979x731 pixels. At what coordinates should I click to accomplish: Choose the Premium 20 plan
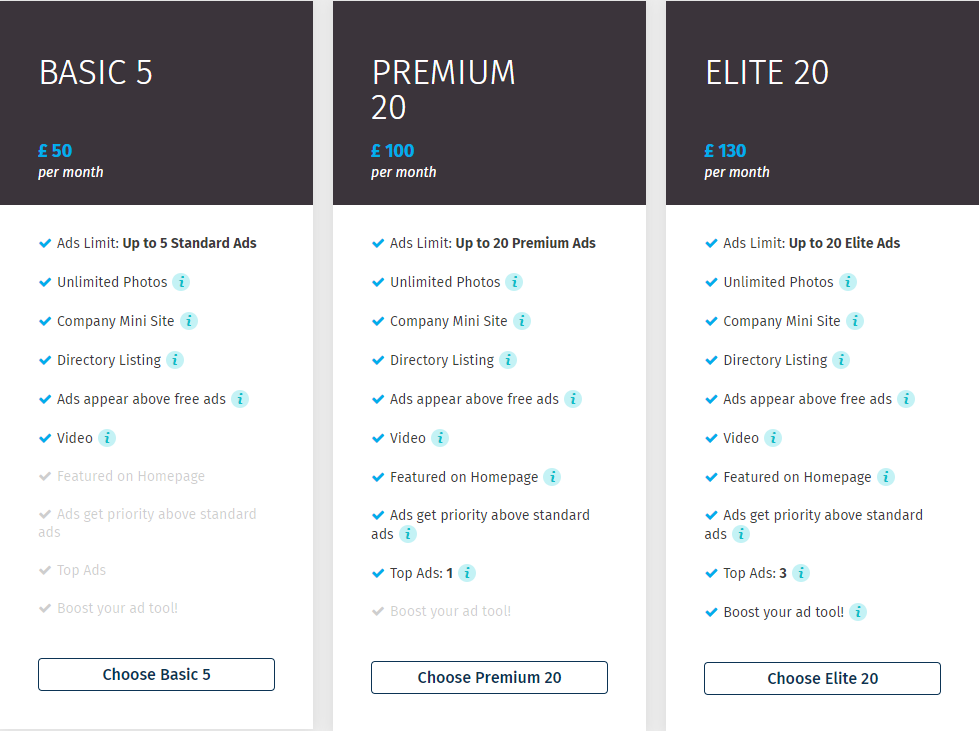click(x=490, y=677)
